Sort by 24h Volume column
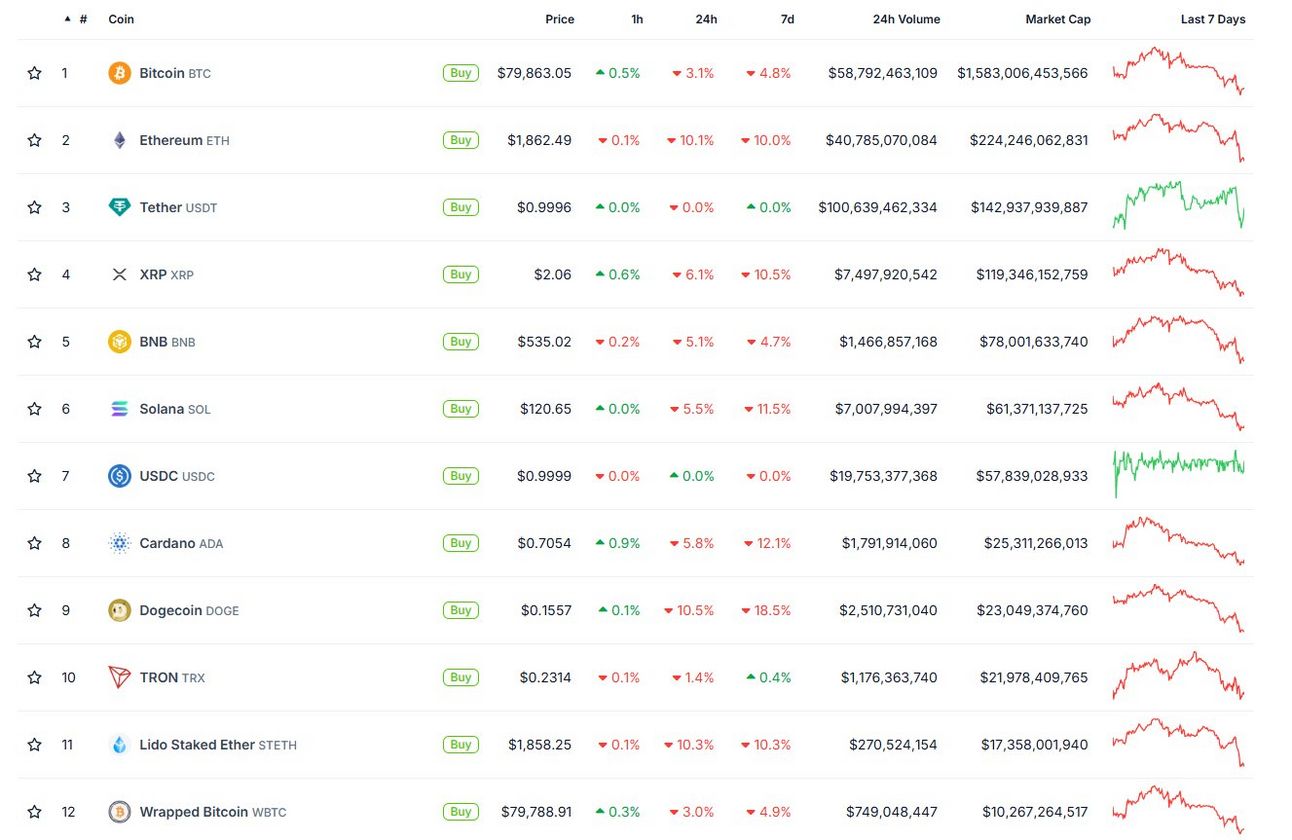Screen dimensions: 1292x840 (906, 19)
